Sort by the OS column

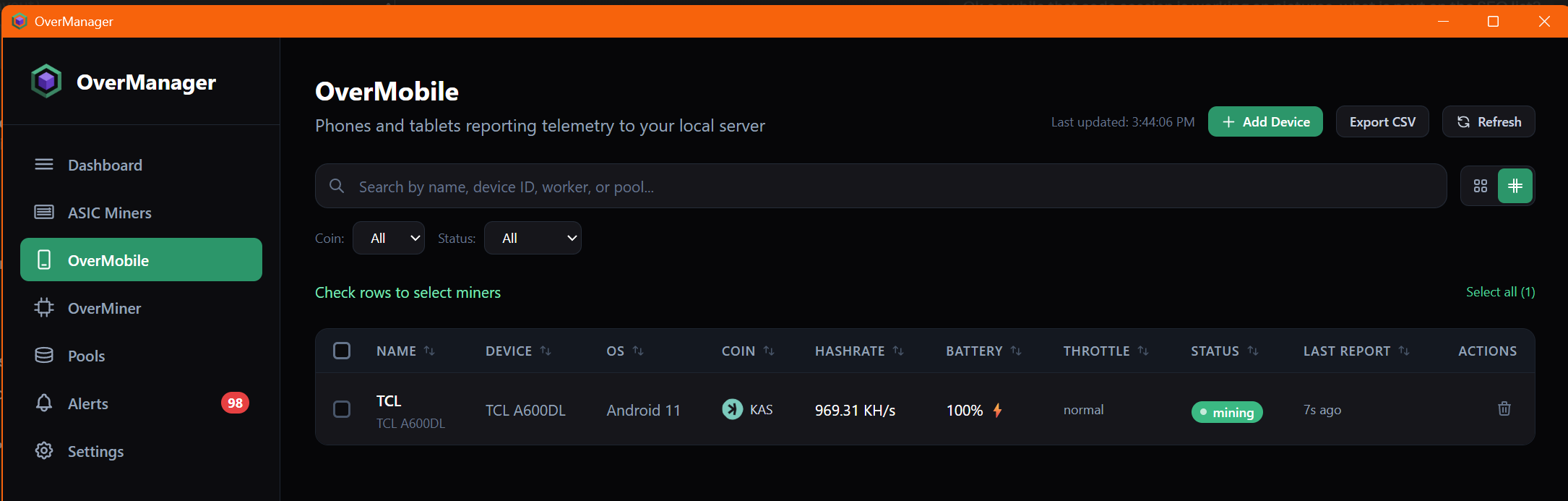click(625, 351)
